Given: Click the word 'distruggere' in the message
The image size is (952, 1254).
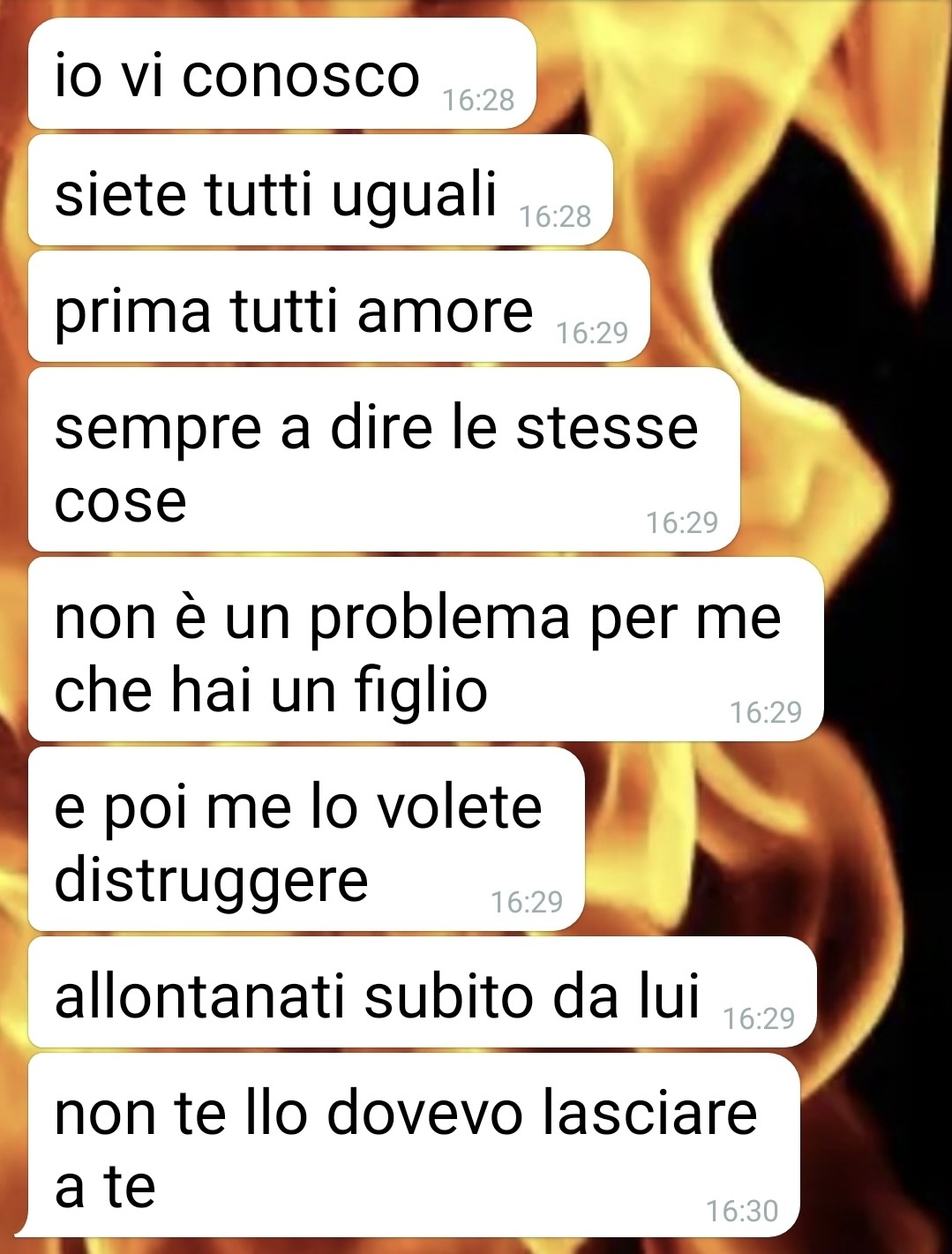Looking at the screenshot, I should tap(211, 882).
